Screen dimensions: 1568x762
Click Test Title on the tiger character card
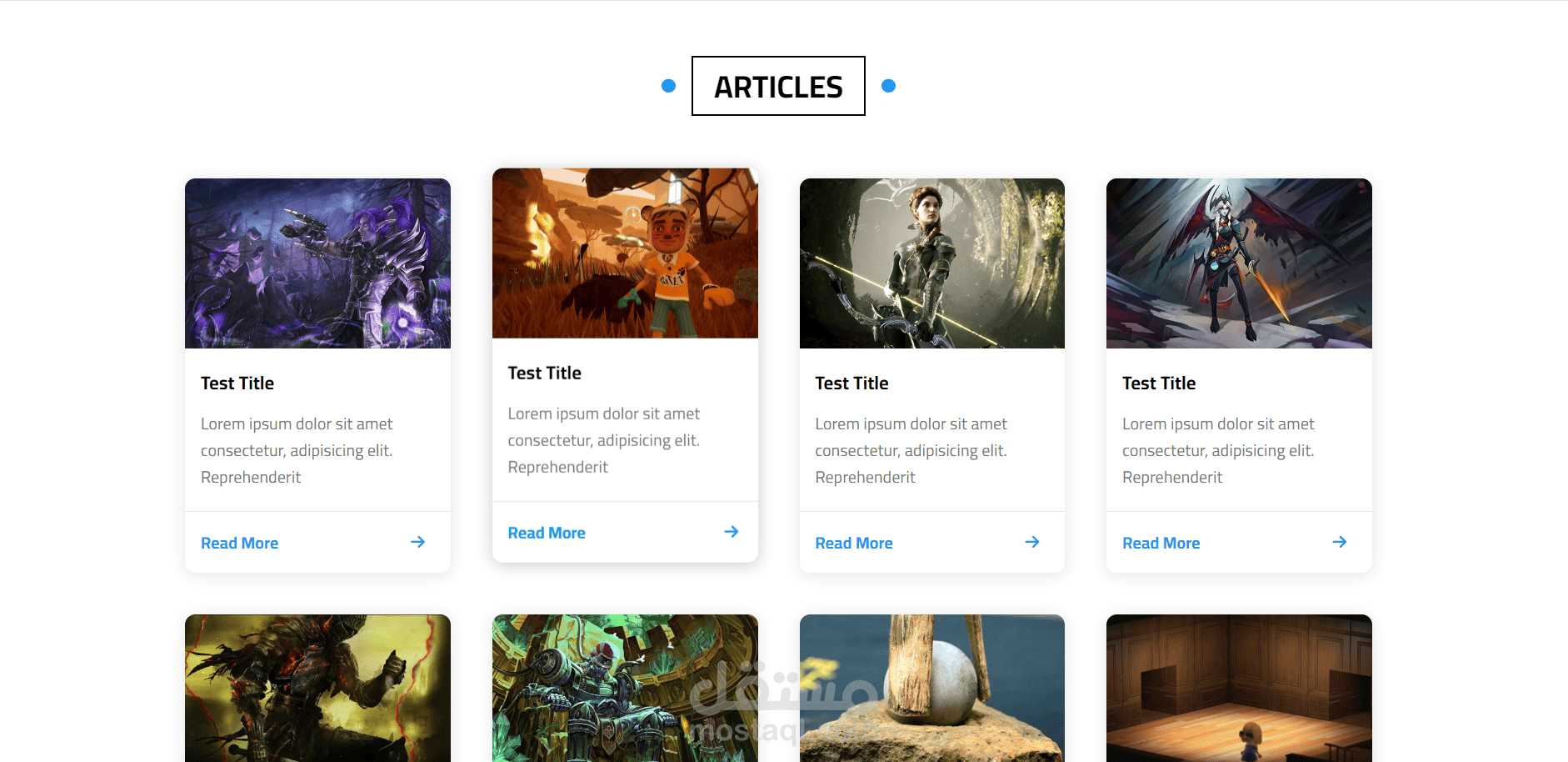[x=545, y=373]
